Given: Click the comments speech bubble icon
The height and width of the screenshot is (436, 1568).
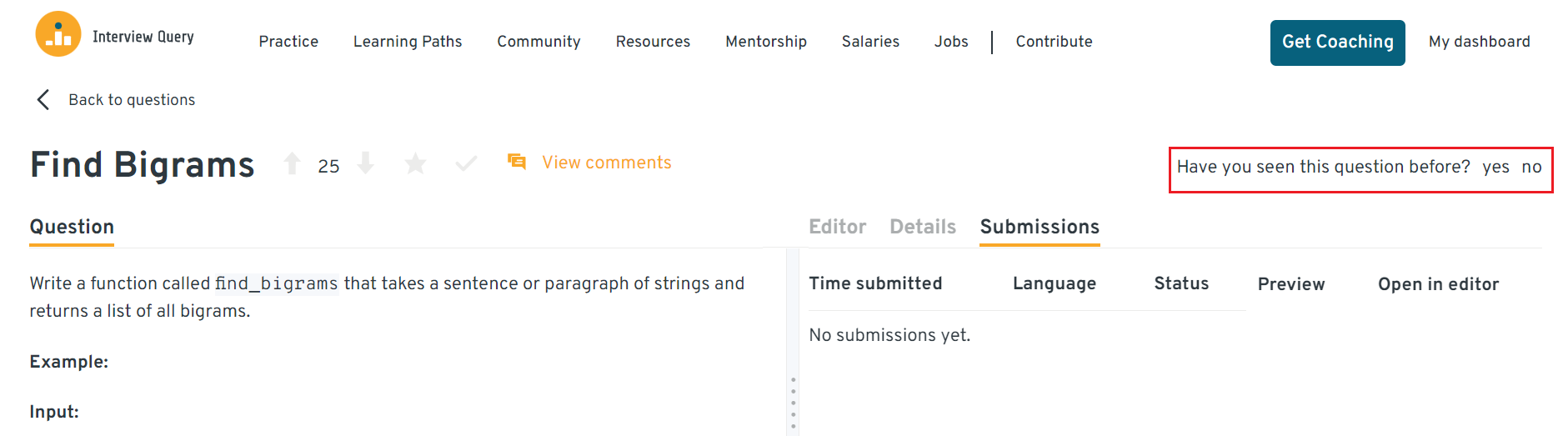Looking at the screenshot, I should (x=517, y=162).
